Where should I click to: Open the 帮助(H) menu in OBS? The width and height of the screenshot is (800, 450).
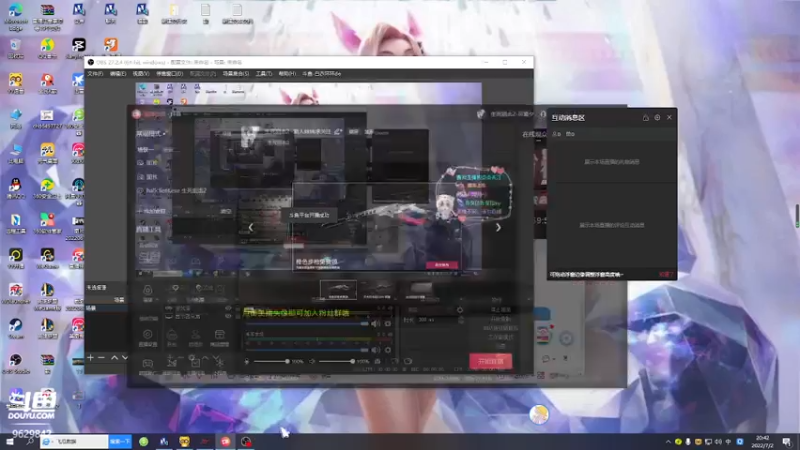[x=287, y=74]
